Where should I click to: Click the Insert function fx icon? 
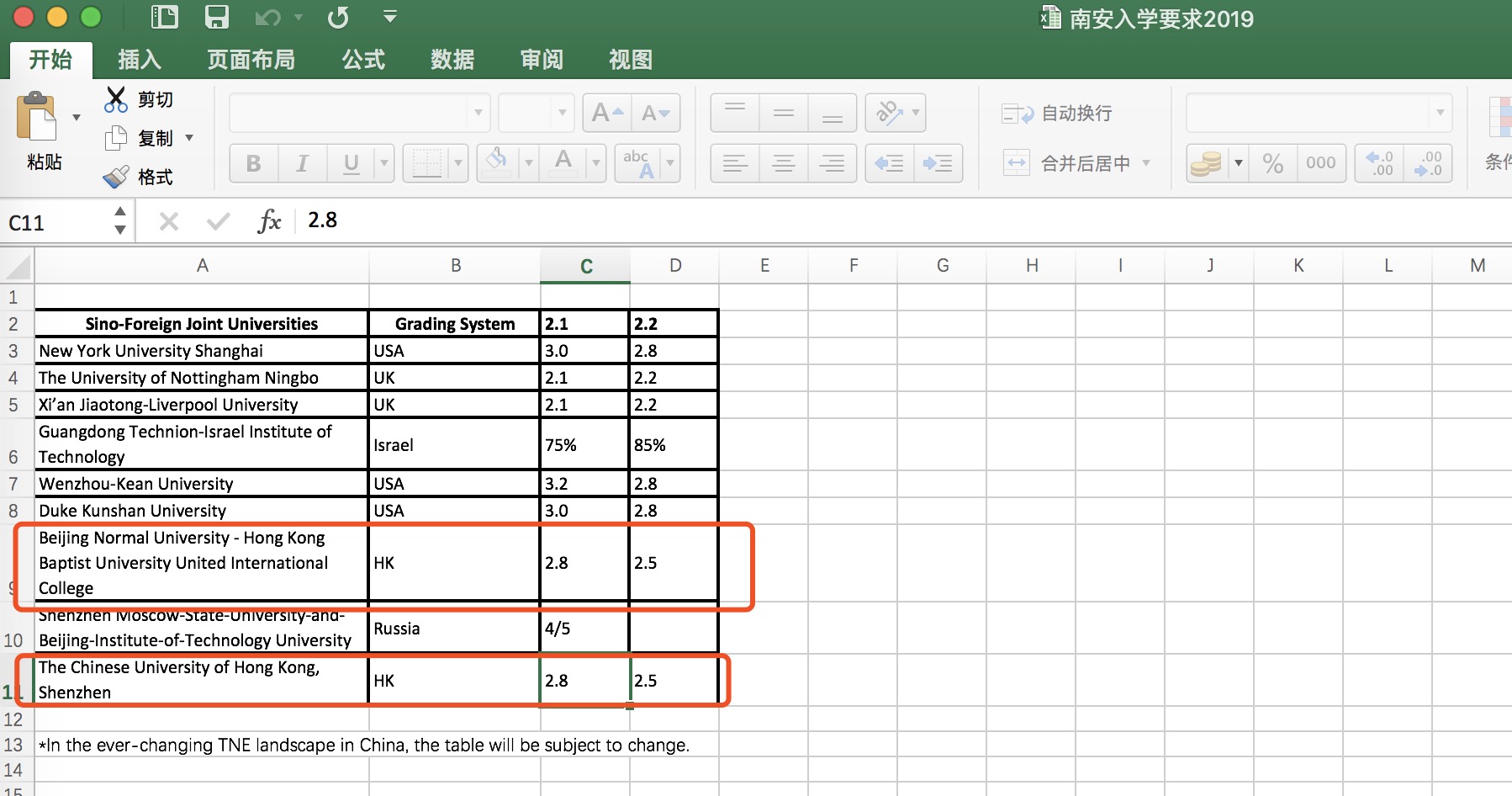269,221
